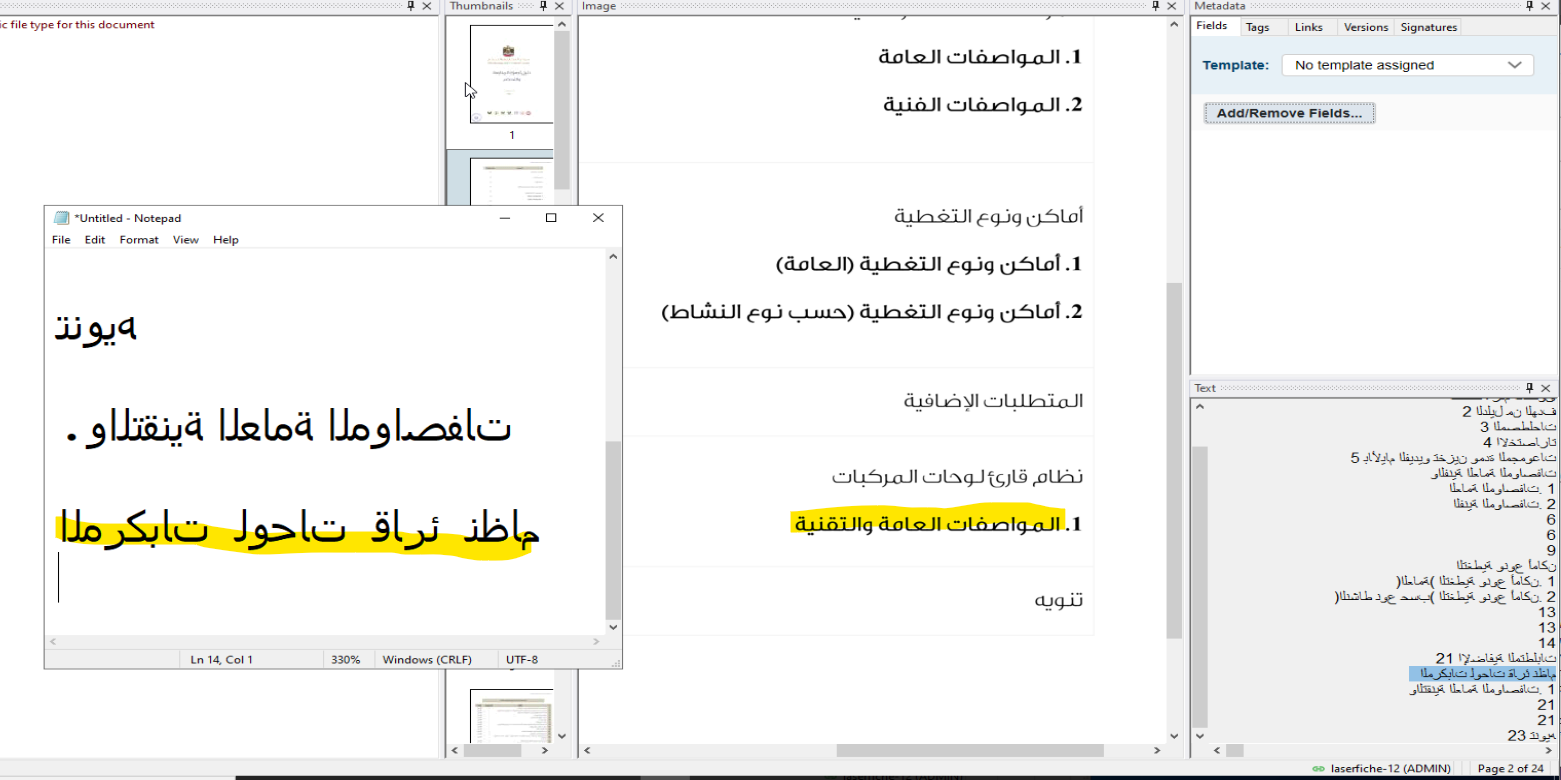Switch to the Fields tab
This screenshot has width=1561, height=780.
click(1212, 27)
